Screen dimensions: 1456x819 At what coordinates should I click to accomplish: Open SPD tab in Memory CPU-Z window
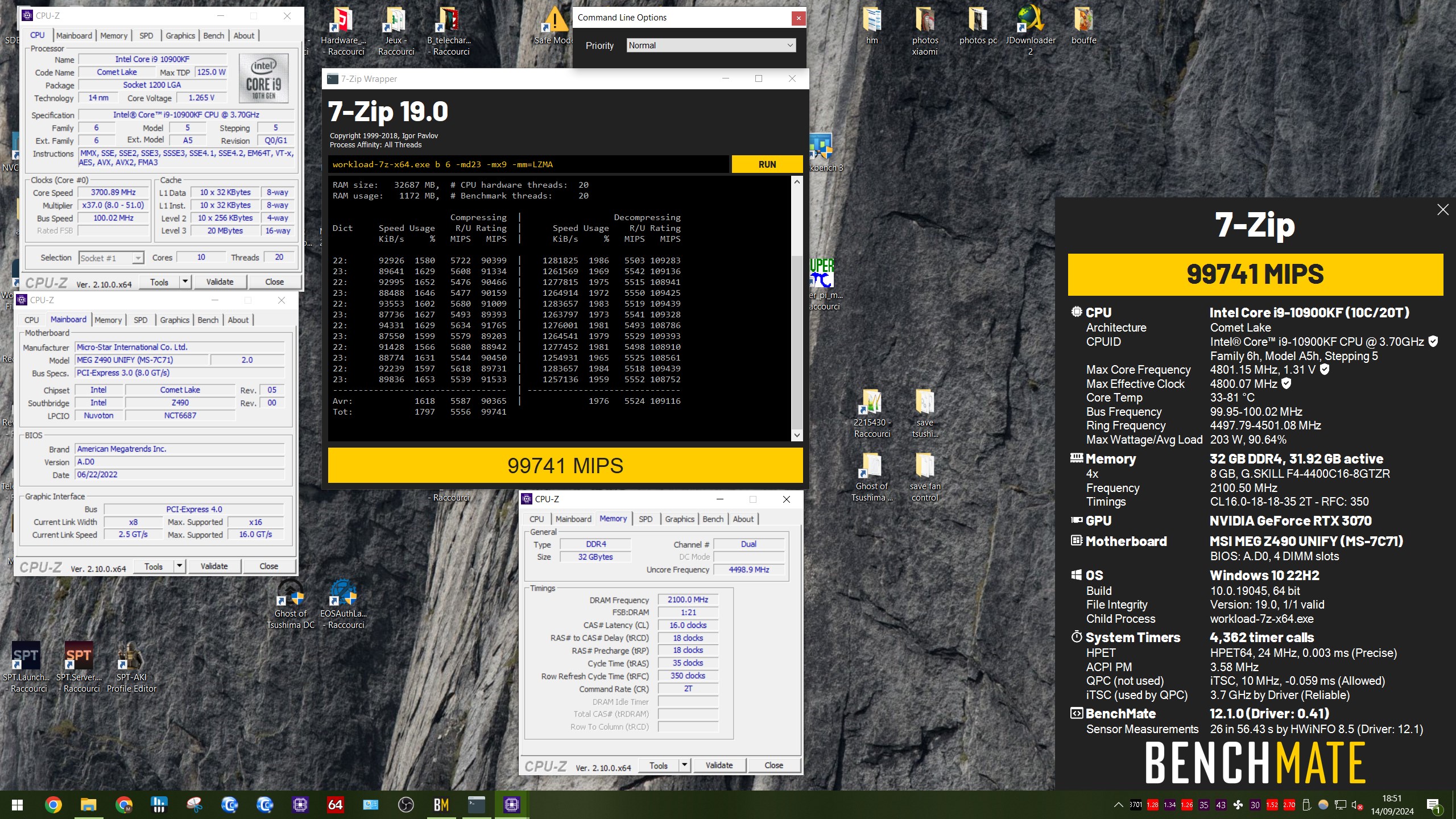[x=646, y=519]
